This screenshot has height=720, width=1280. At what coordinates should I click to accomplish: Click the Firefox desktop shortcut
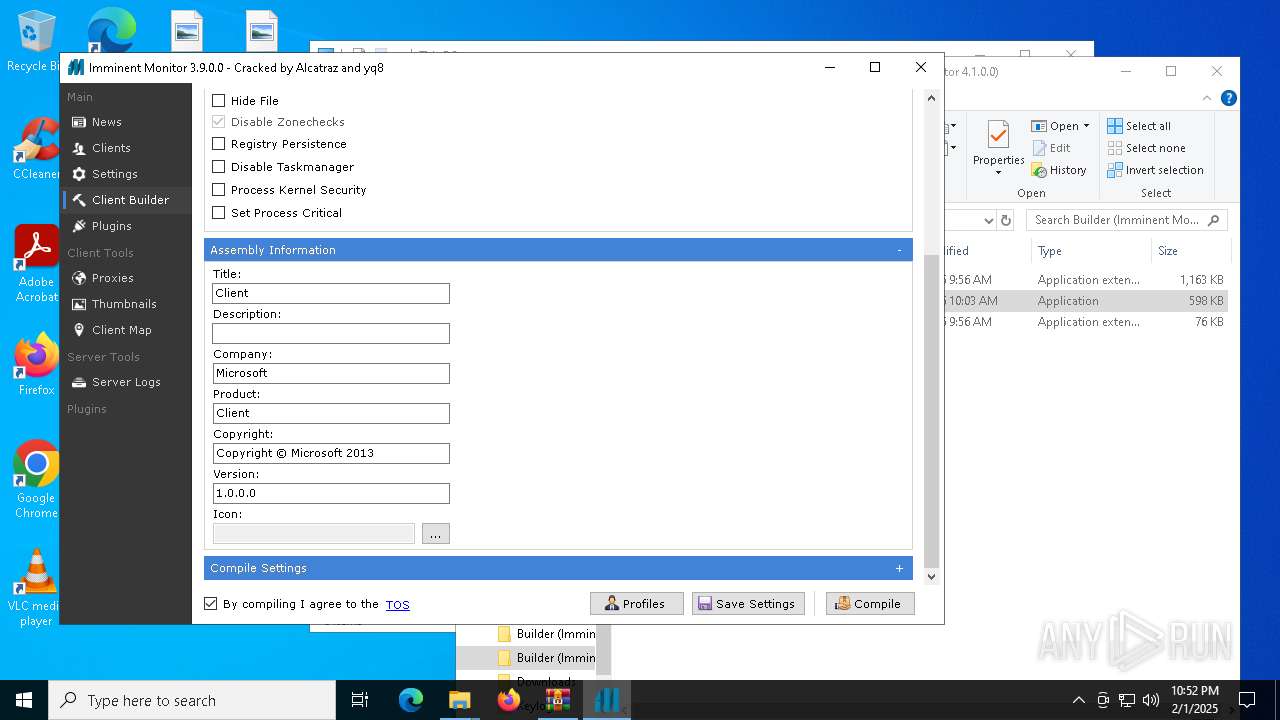pyautogui.click(x=36, y=365)
